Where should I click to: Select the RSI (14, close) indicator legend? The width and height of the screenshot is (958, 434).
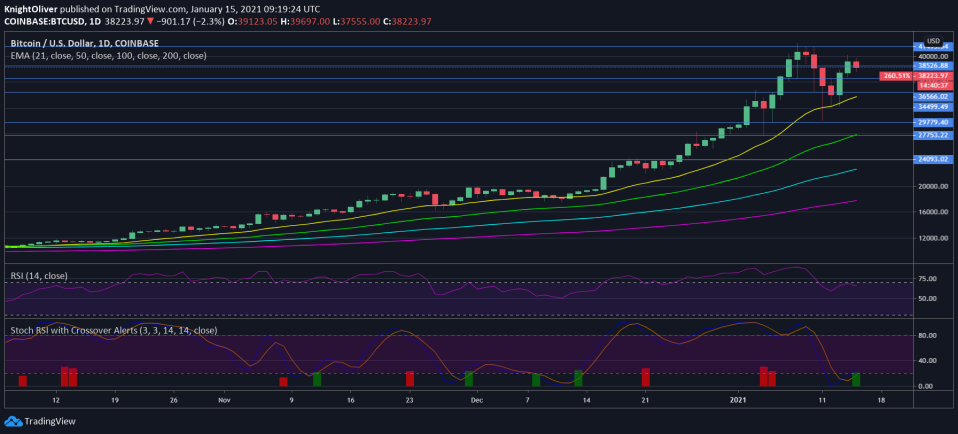tap(41, 273)
